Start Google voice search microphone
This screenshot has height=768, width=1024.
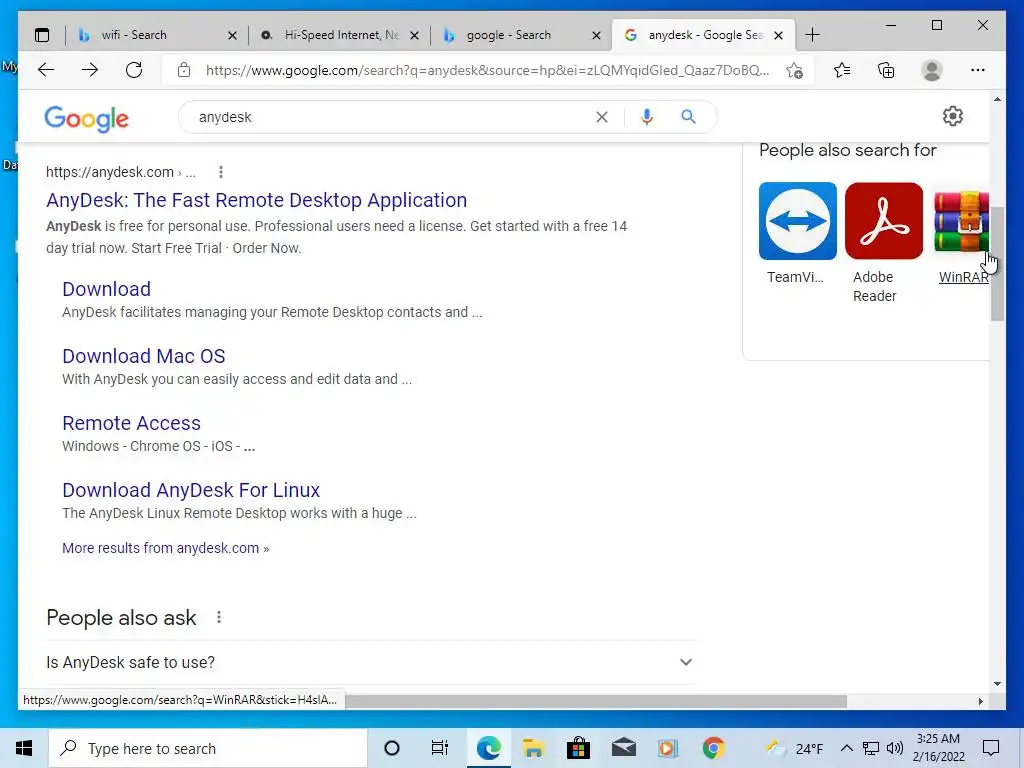point(647,117)
